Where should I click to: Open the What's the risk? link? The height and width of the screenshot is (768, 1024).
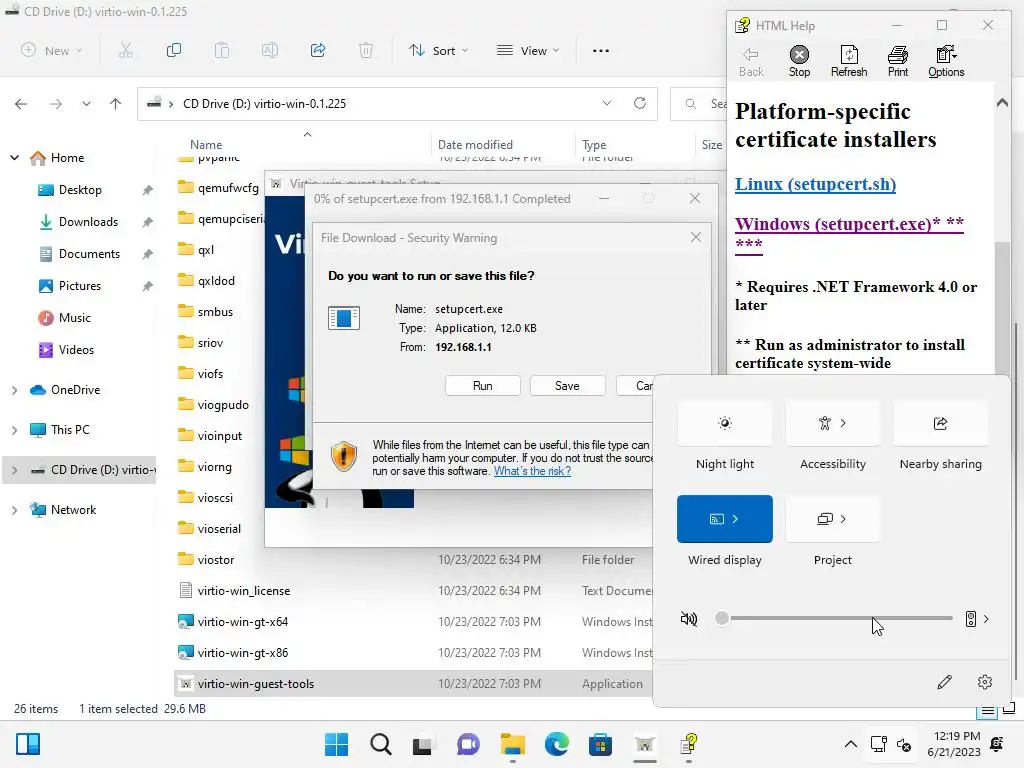click(x=532, y=471)
